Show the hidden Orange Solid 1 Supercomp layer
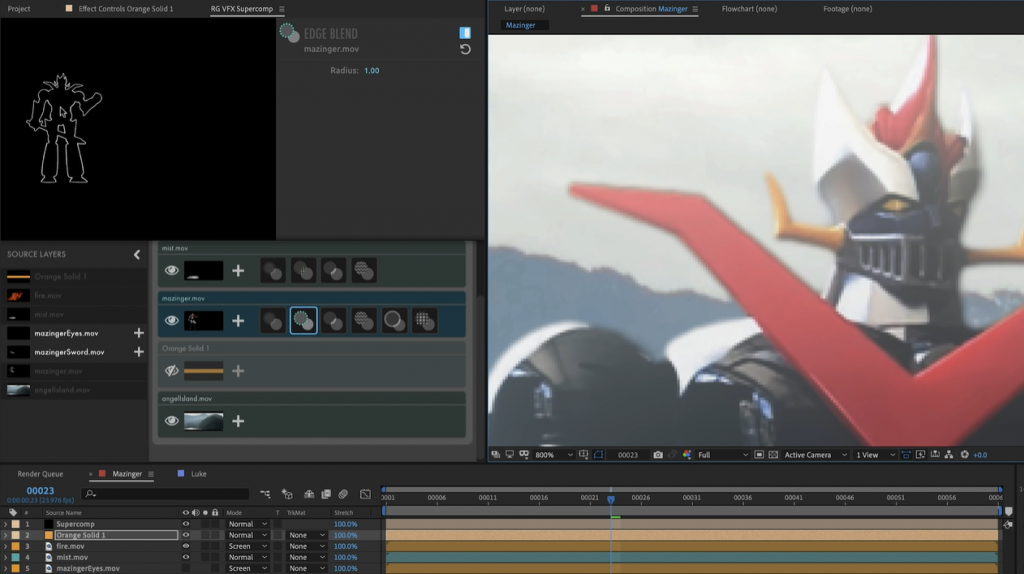 pyautogui.click(x=172, y=371)
